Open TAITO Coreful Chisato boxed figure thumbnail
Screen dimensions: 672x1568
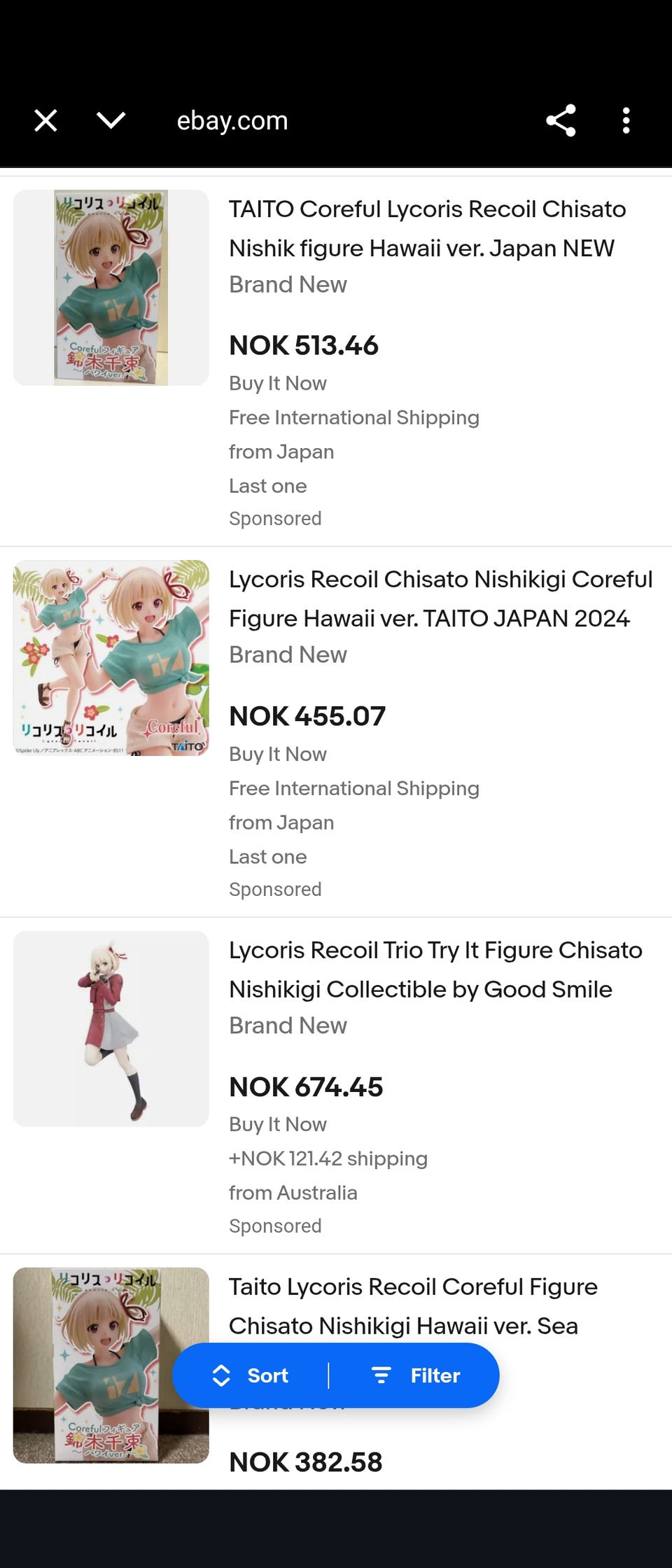(111, 288)
